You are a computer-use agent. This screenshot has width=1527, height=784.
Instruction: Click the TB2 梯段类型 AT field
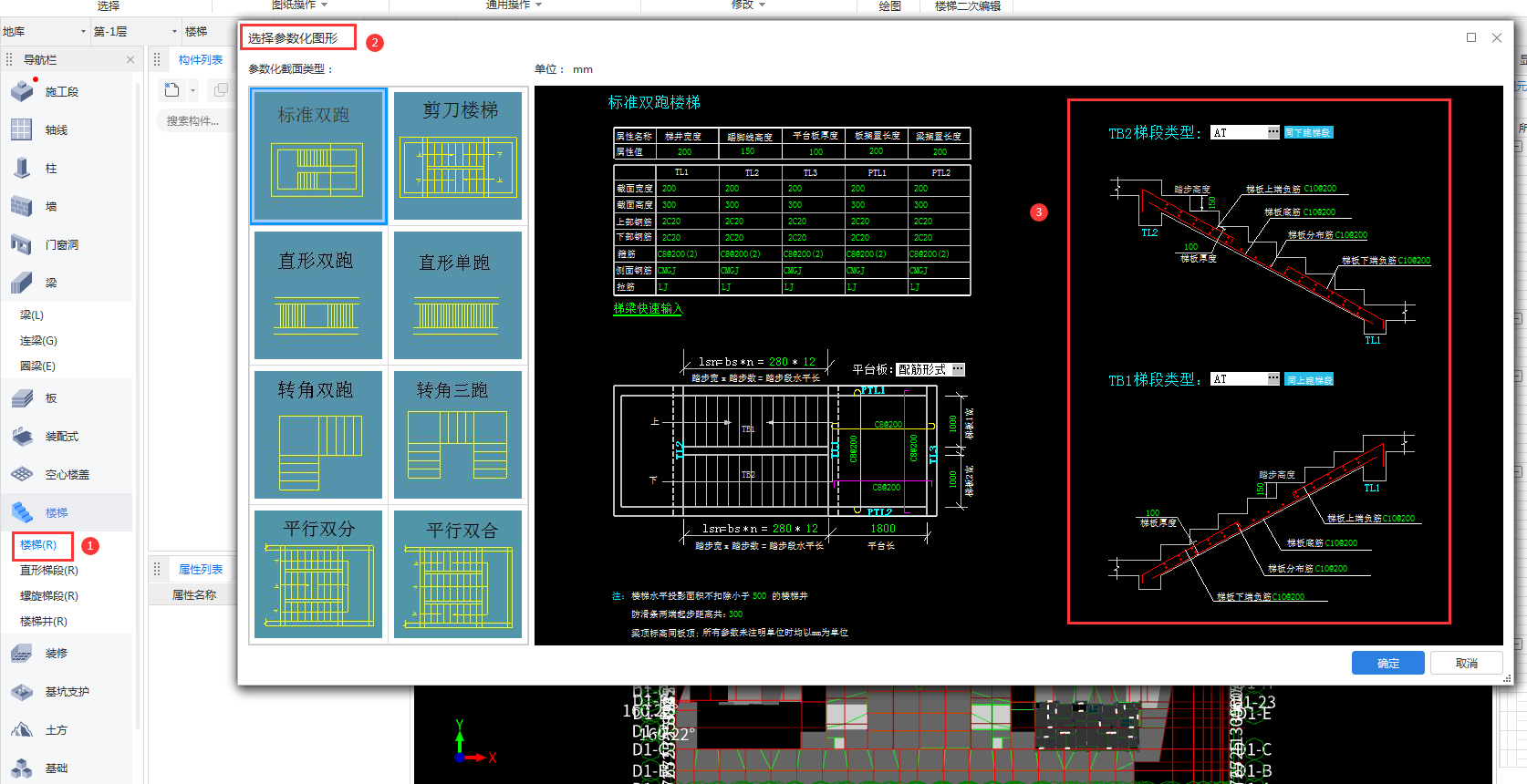(1239, 132)
